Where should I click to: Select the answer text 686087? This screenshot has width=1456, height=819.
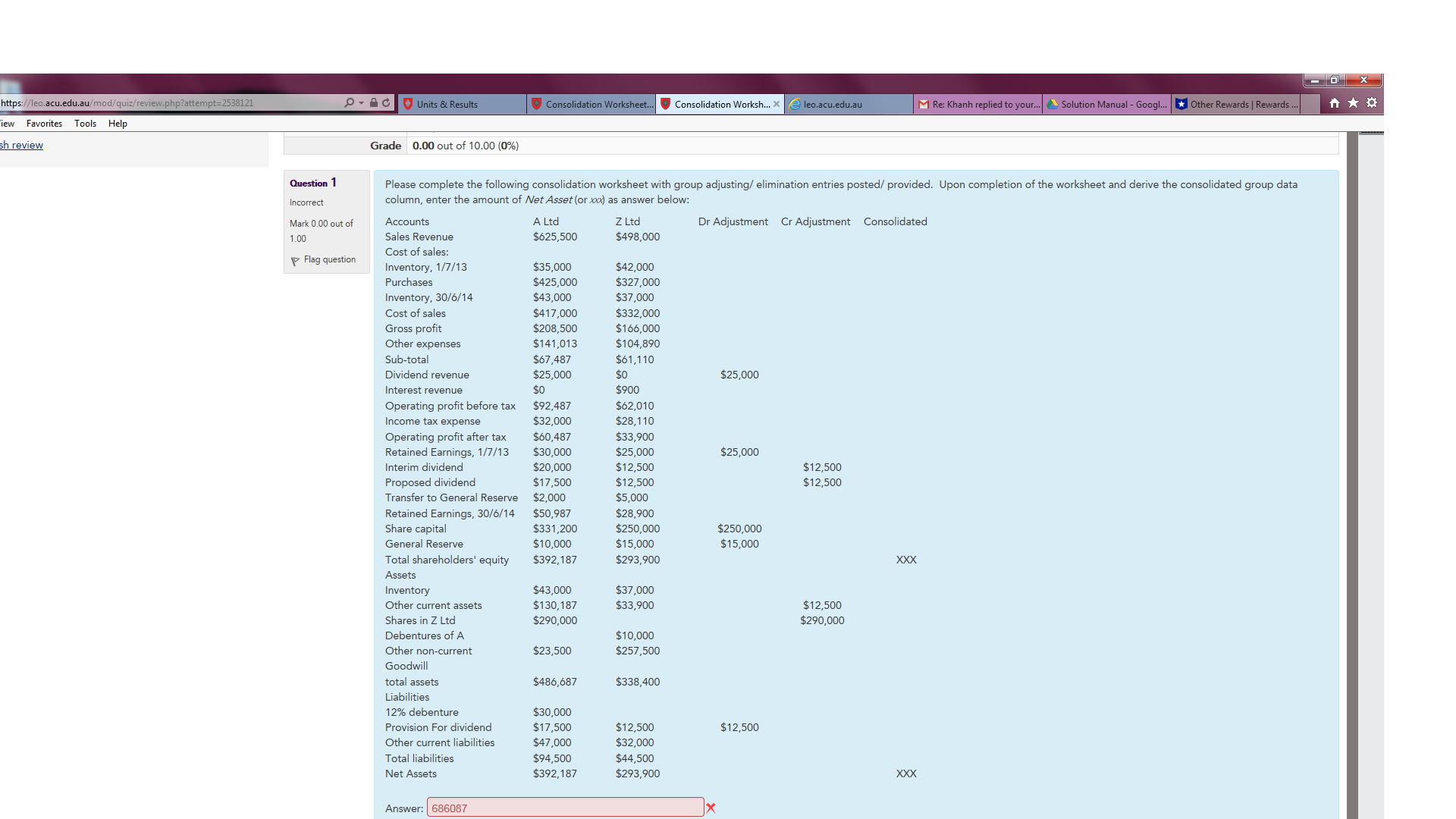click(447, 808)
